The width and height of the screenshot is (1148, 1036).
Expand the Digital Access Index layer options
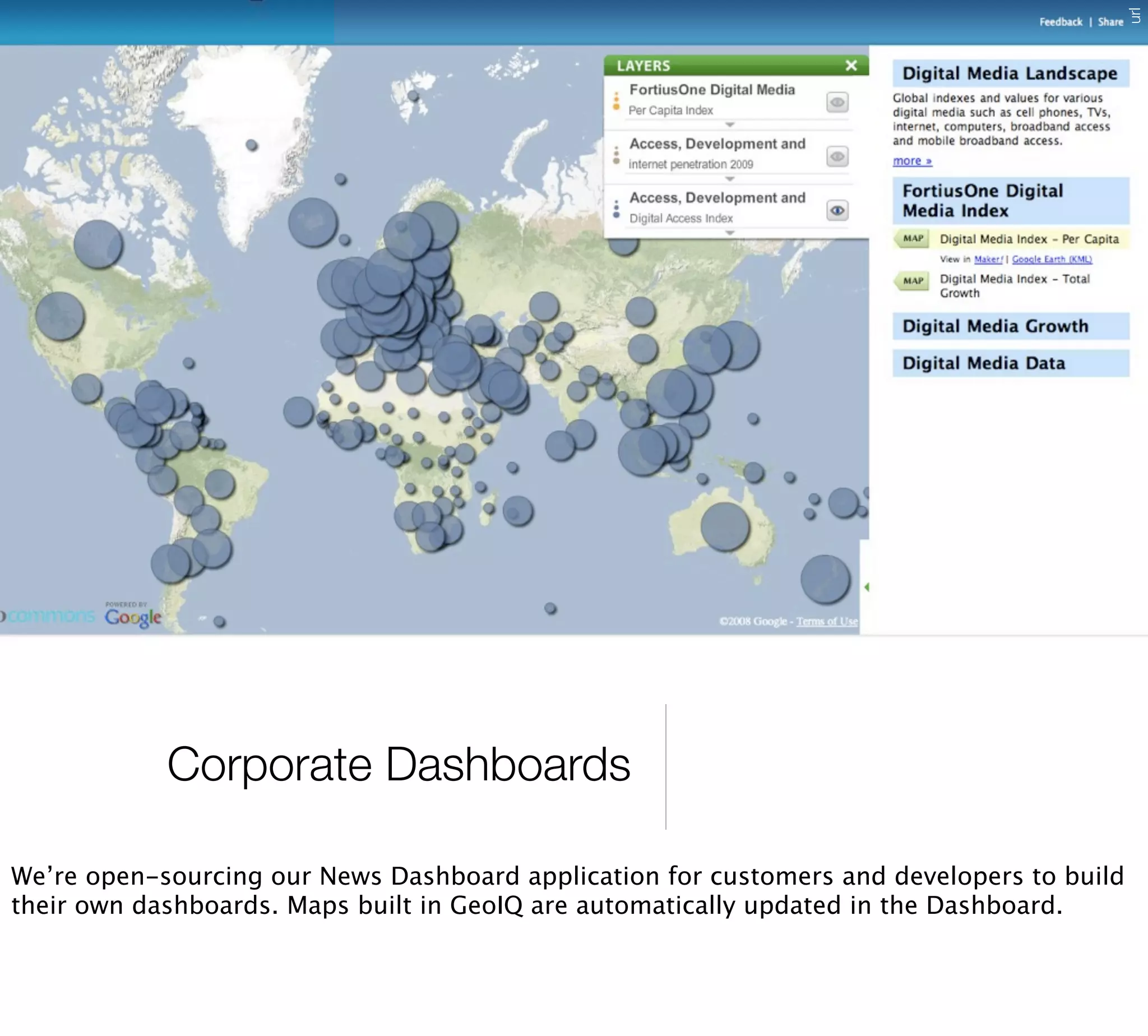click(730, 232)
